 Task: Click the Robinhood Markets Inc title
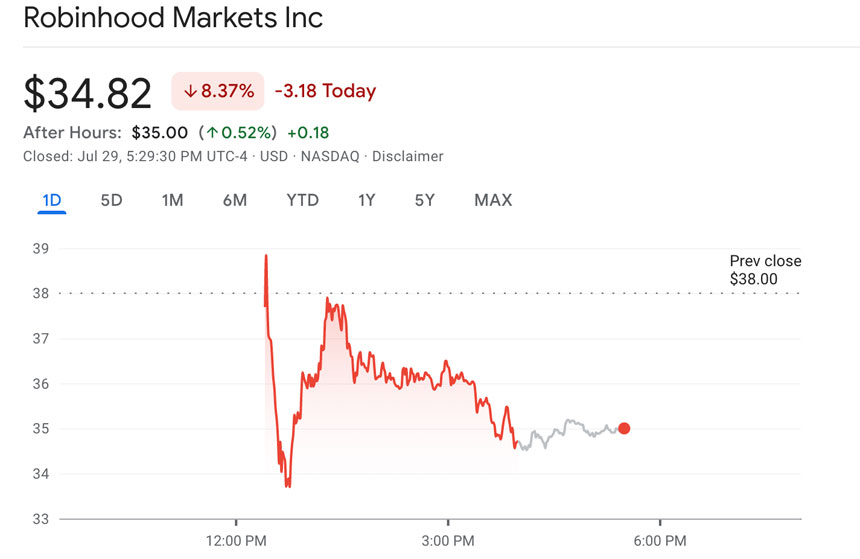click(173, 18)
